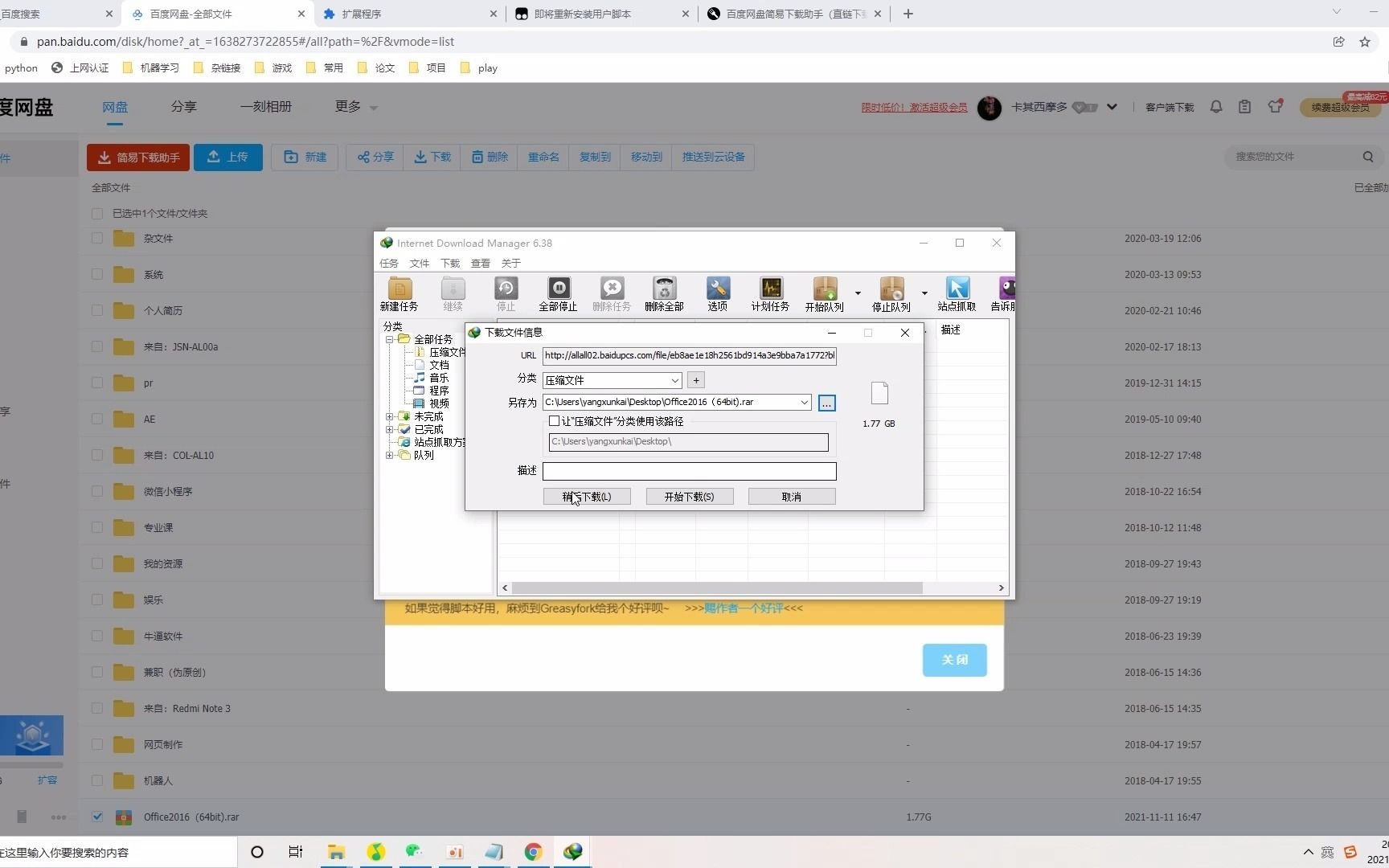Click the 删除任务 icon in IDM toolbar
This screenshot has height=868, width=1389.
612,293
